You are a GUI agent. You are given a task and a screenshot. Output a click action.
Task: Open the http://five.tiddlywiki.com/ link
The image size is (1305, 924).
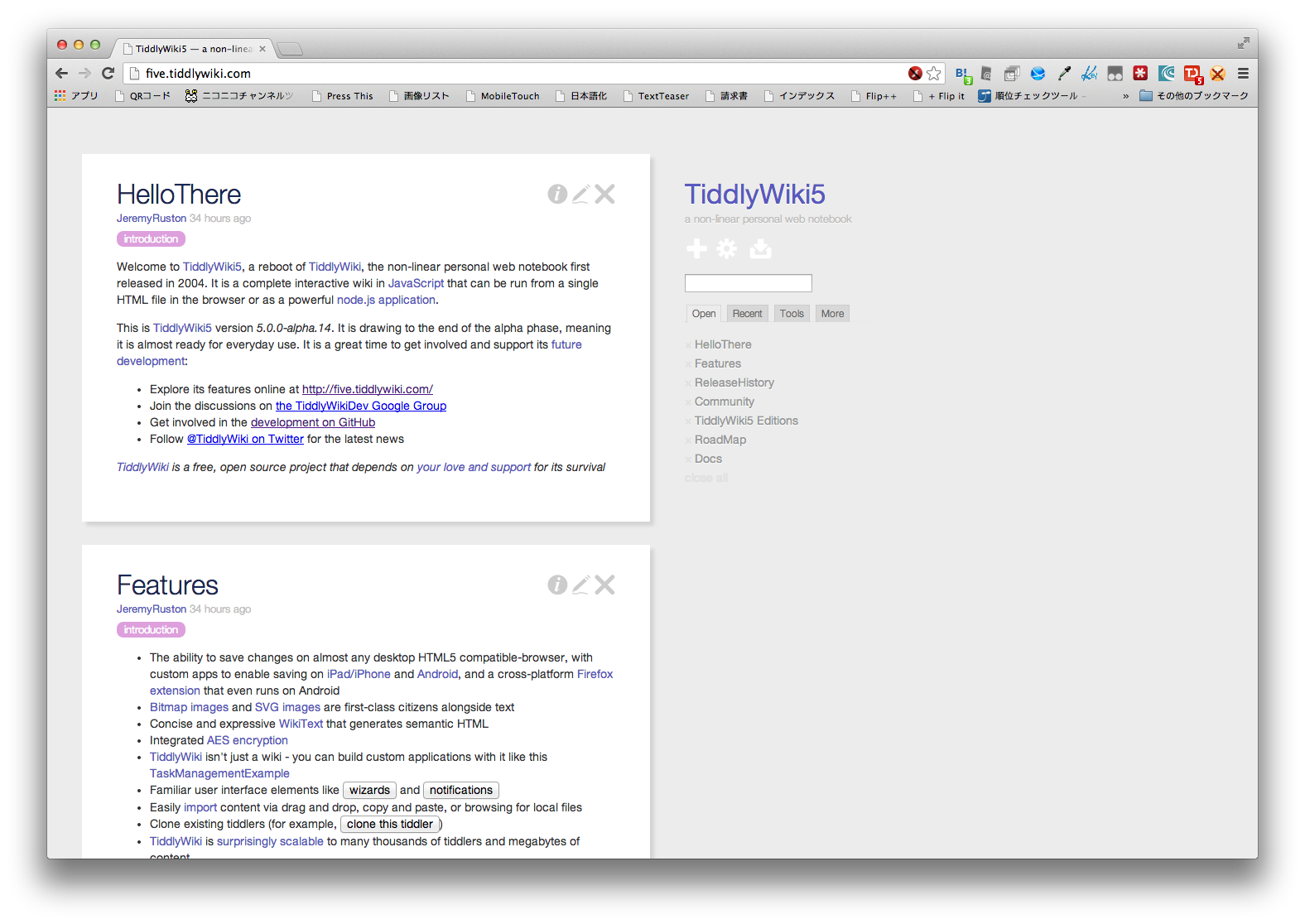368,389
